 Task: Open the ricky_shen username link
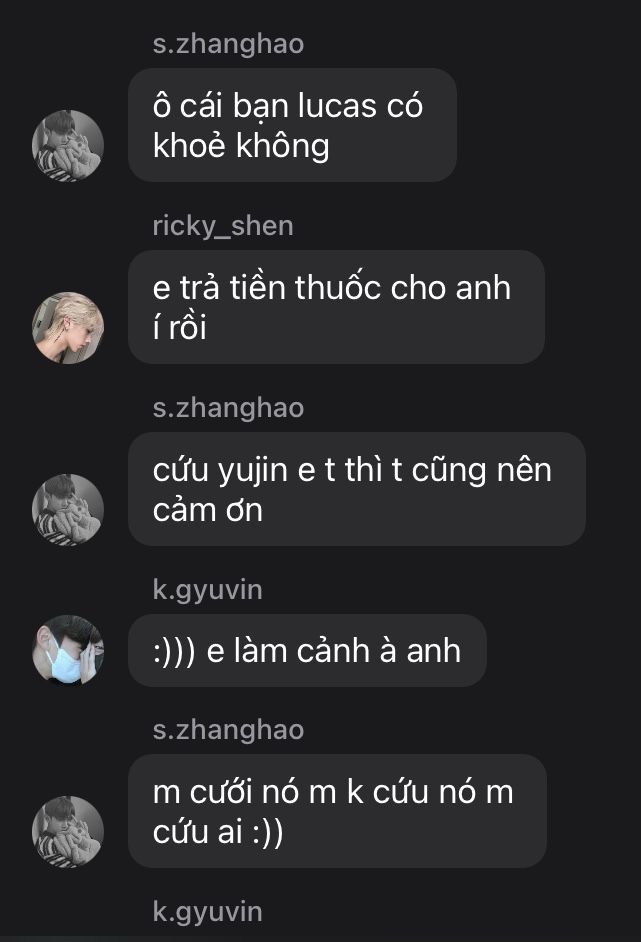[x=223, y=226]
